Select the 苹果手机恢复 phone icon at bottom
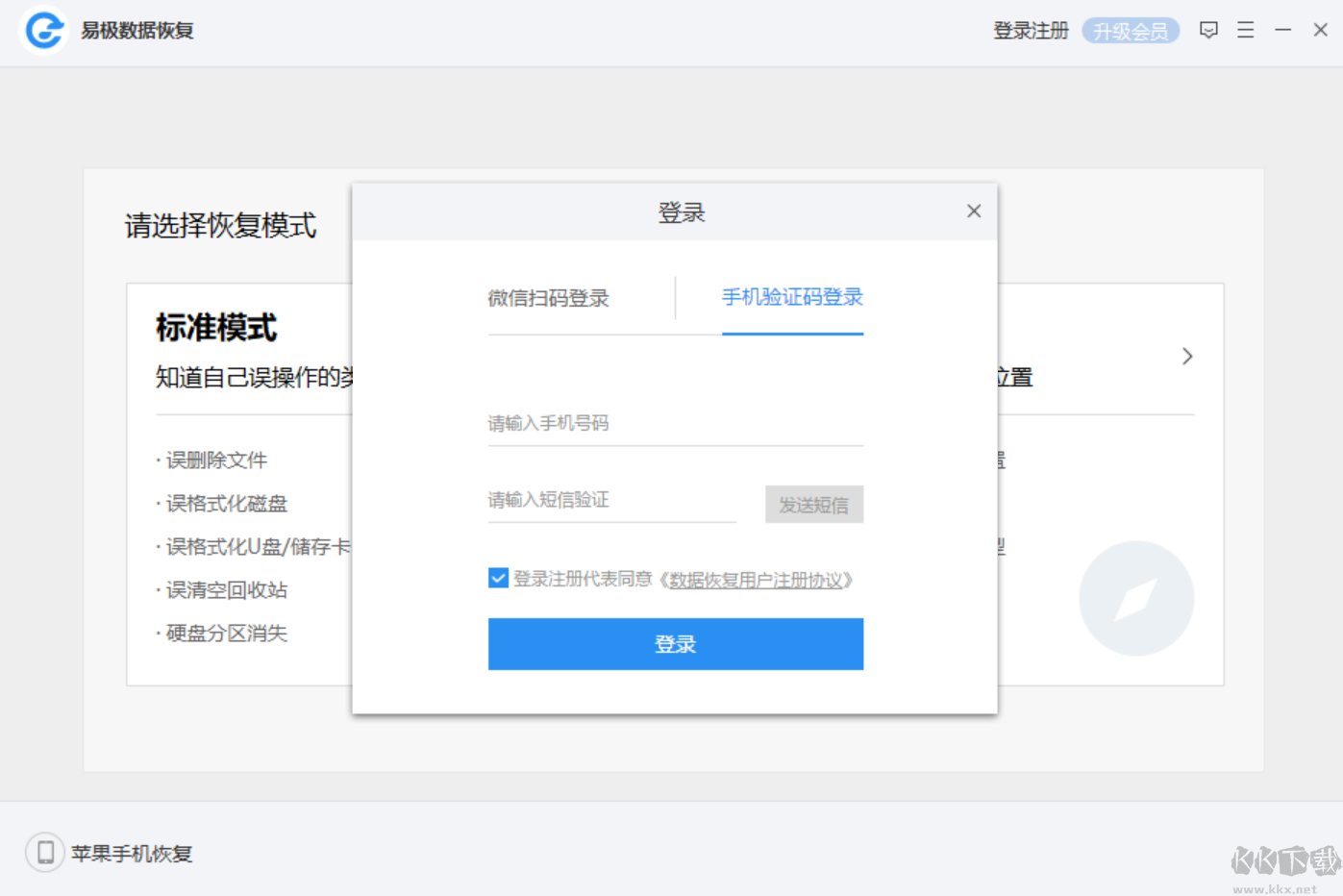1343x896 pixels. pyautogui.click(x=45, y=853)
